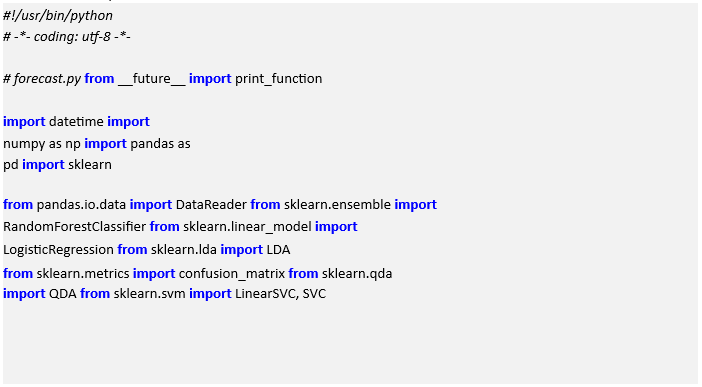Click the word 'DataReader'
Image resolution: width=702 pixels, height=387 pixels.
(211, 205)
